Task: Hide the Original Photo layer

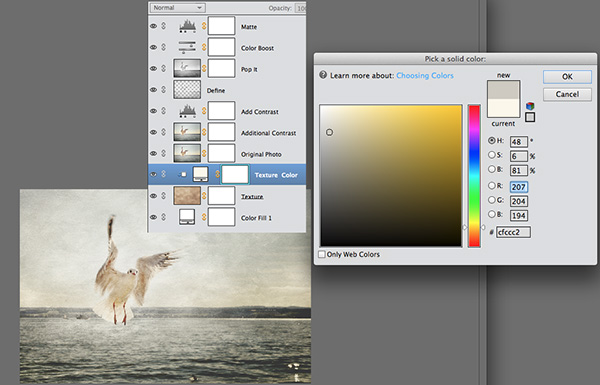Action: pyautogui.click(x=153, y=153)
